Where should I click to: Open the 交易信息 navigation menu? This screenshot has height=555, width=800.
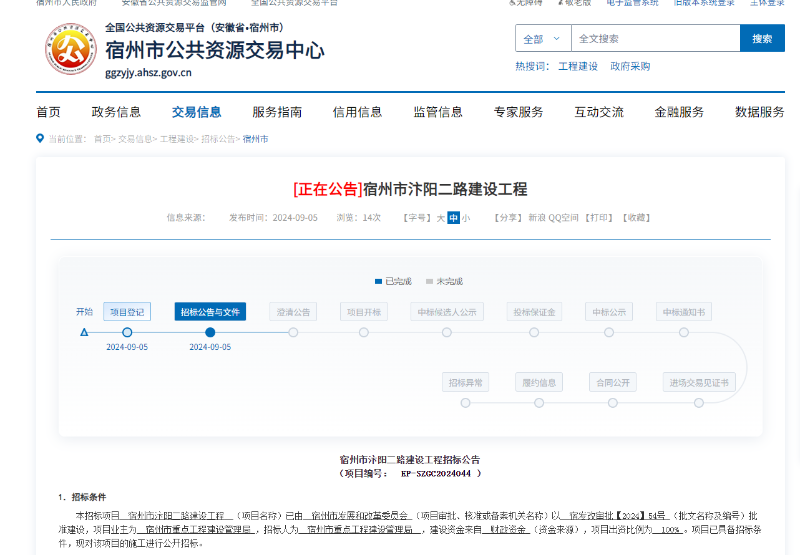pos(196,112)
